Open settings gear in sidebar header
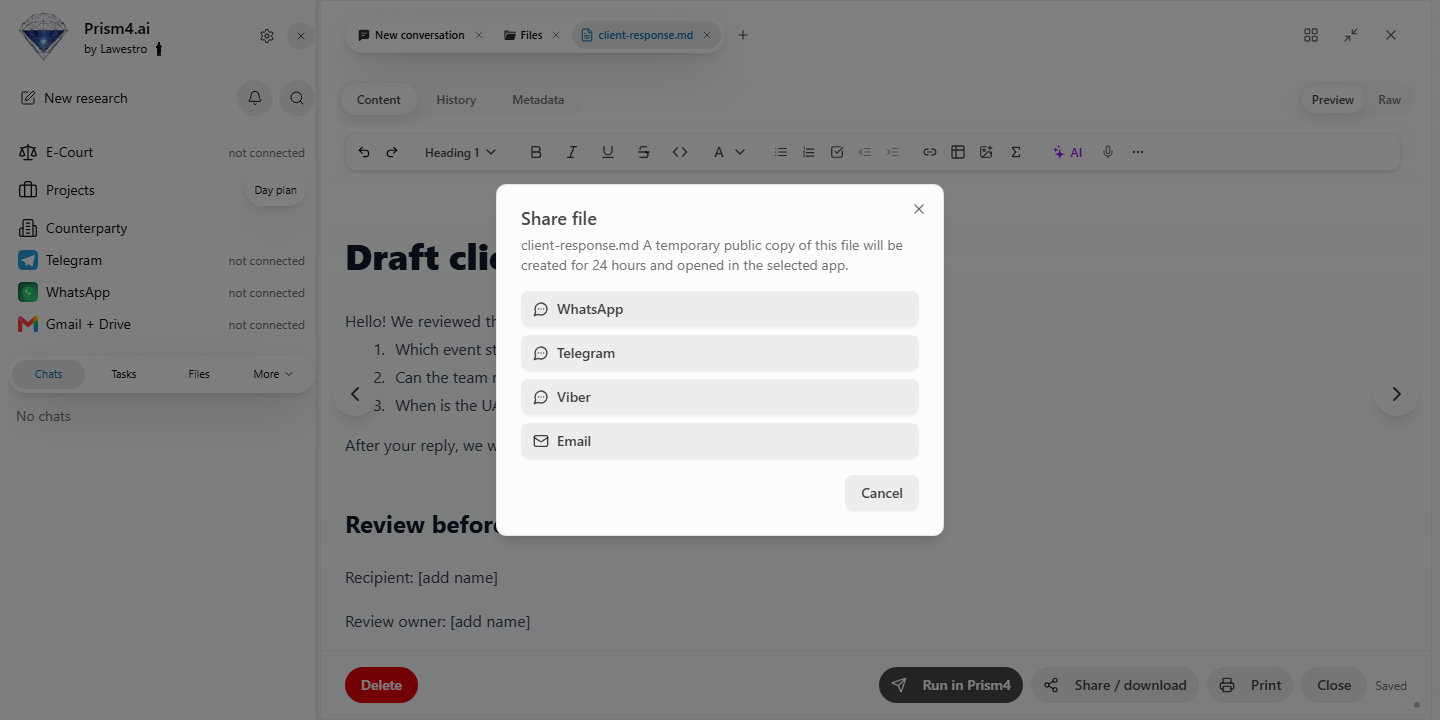The image size is (1440, 720). [267, 36]
